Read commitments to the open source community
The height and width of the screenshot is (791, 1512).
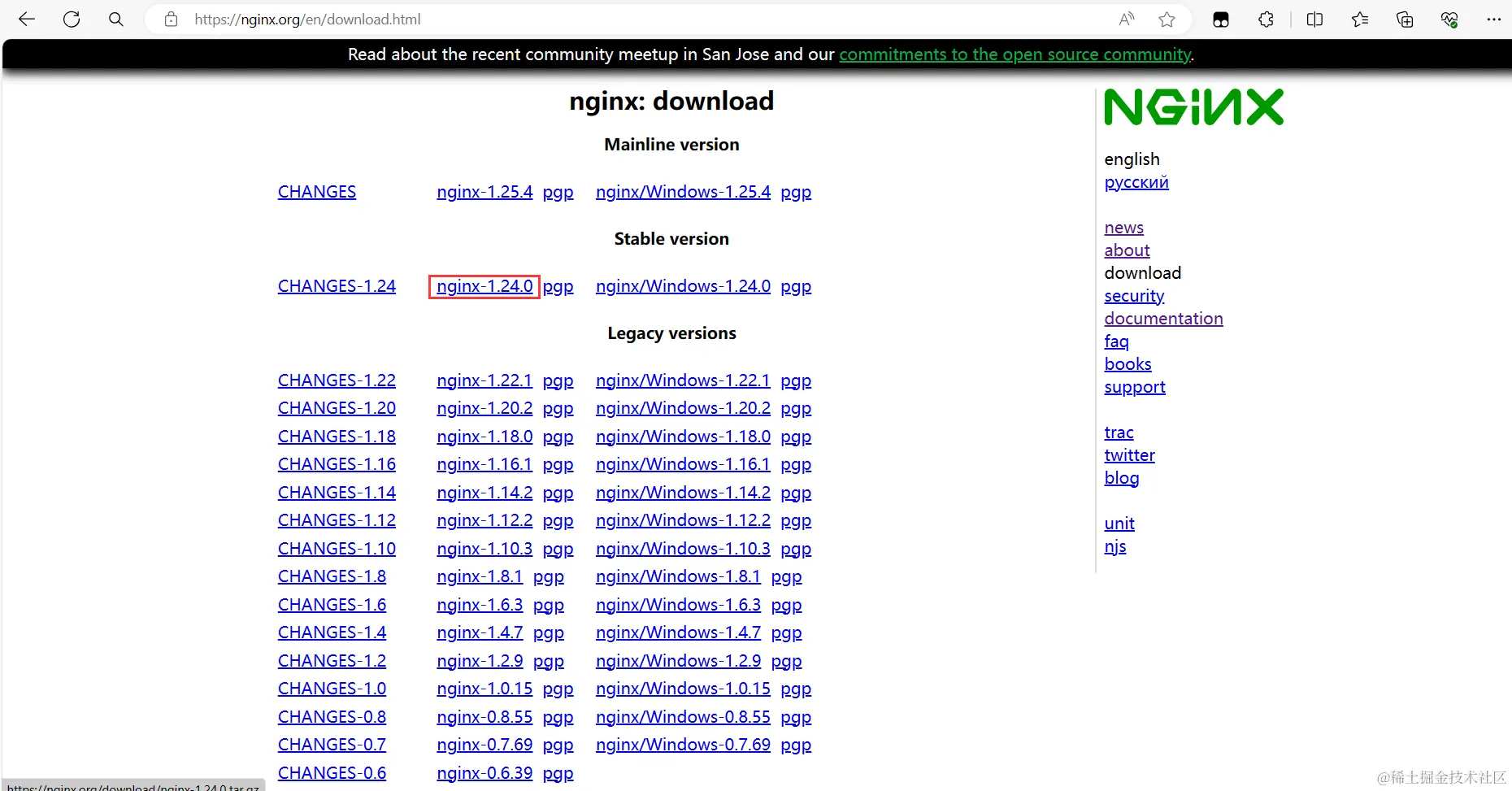point(1015,54)
